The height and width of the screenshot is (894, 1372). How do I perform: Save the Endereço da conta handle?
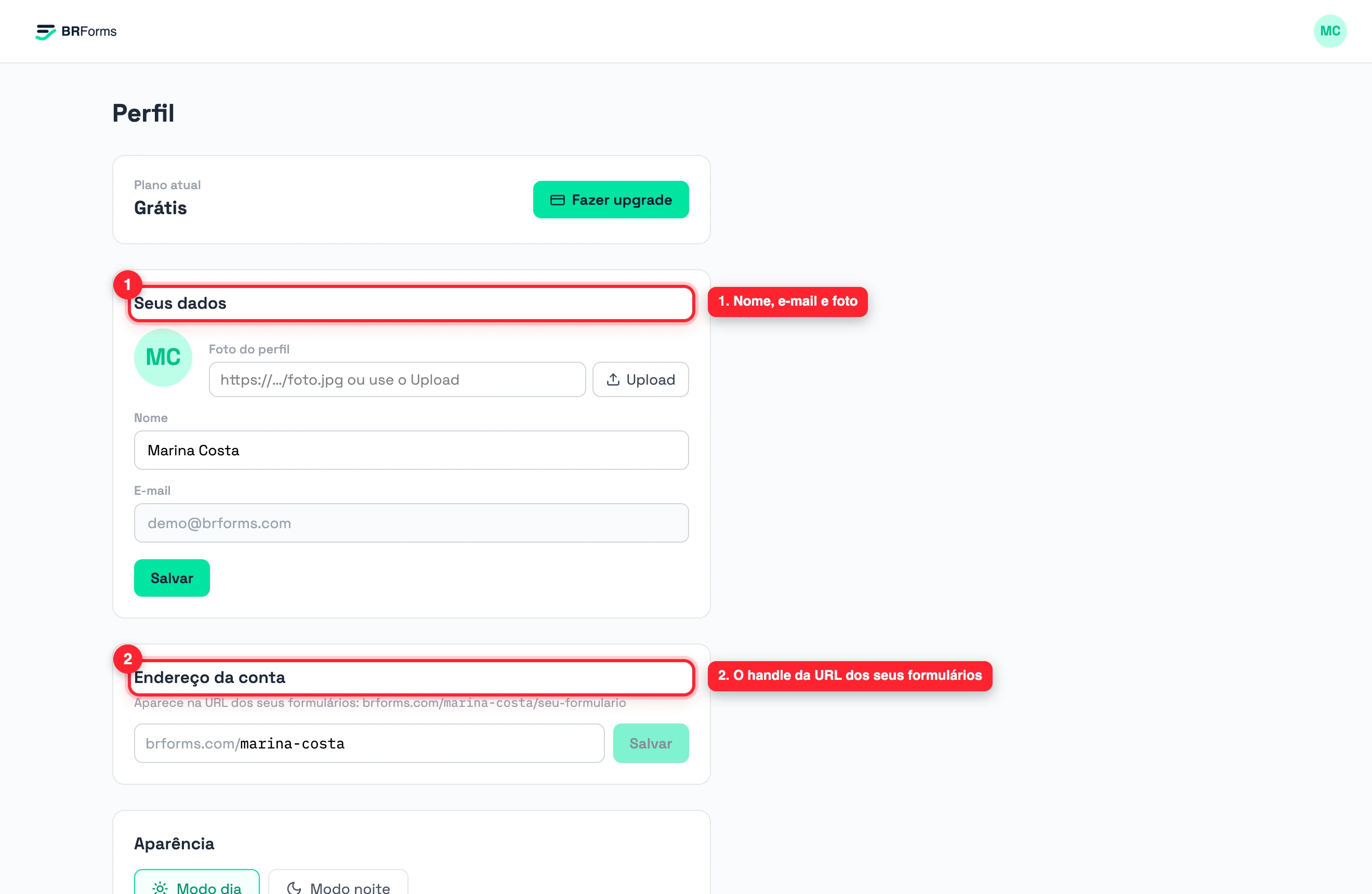pos(650,743)
